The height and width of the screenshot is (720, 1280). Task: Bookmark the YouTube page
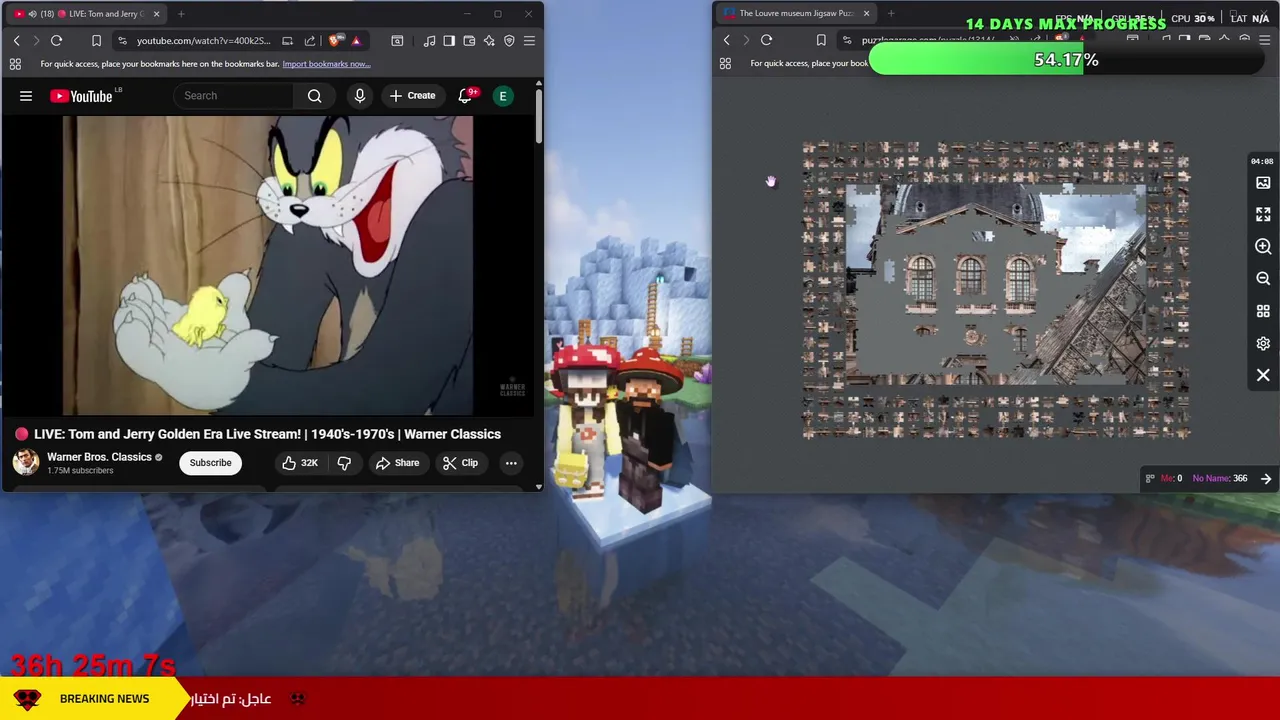(x=96, y=41)
